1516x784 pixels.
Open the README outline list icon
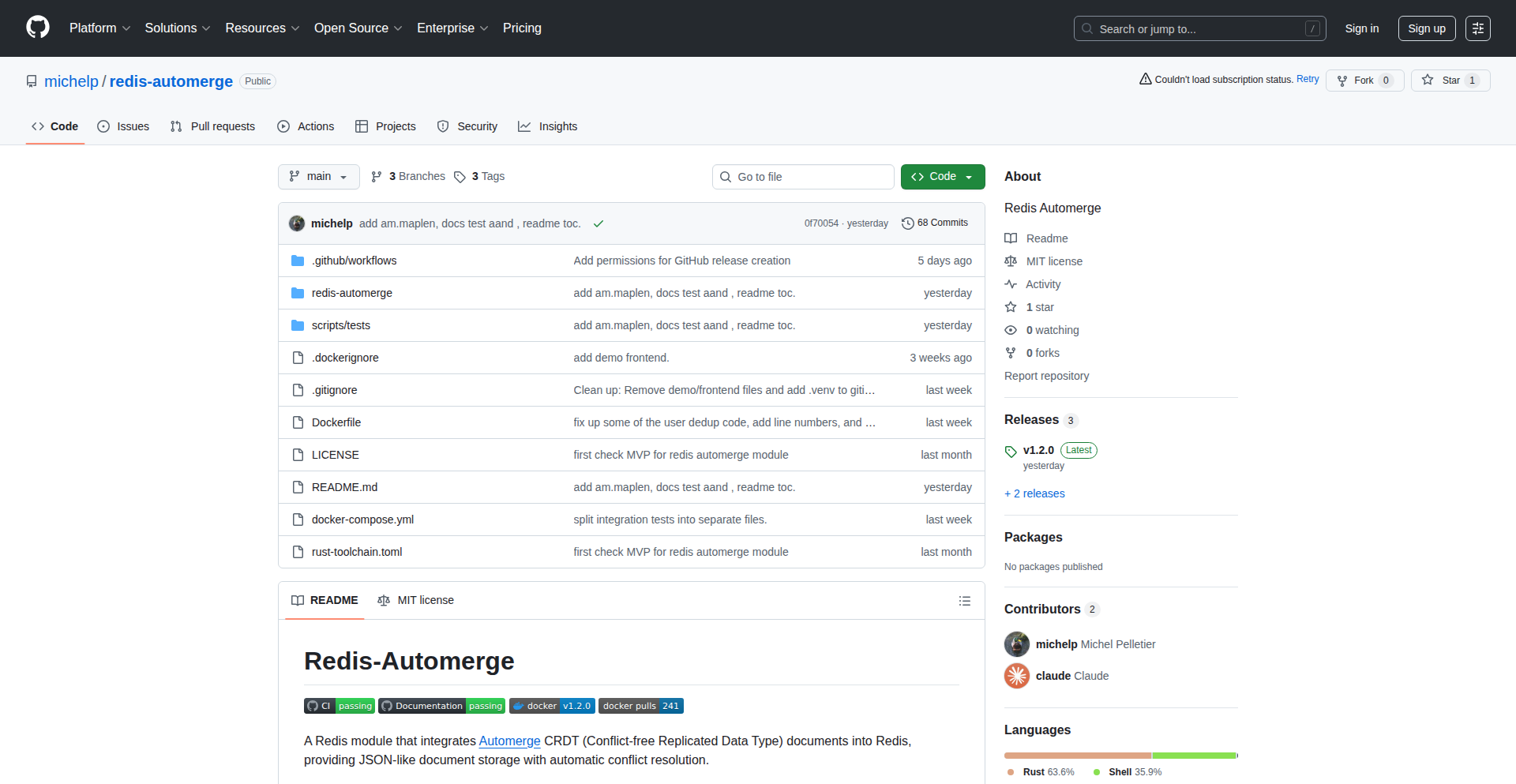[x=965, y=600]
